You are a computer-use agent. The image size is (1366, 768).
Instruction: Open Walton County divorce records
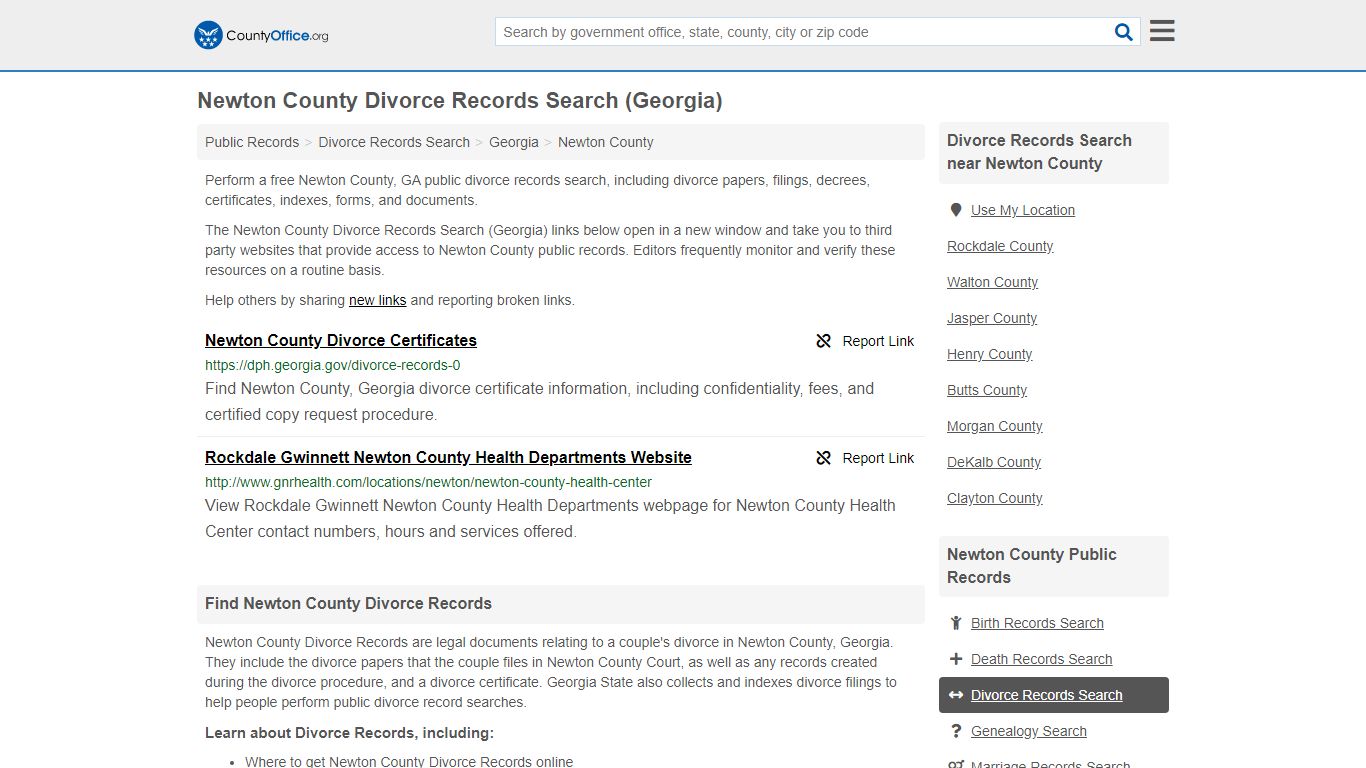click(x=992, y=282)
